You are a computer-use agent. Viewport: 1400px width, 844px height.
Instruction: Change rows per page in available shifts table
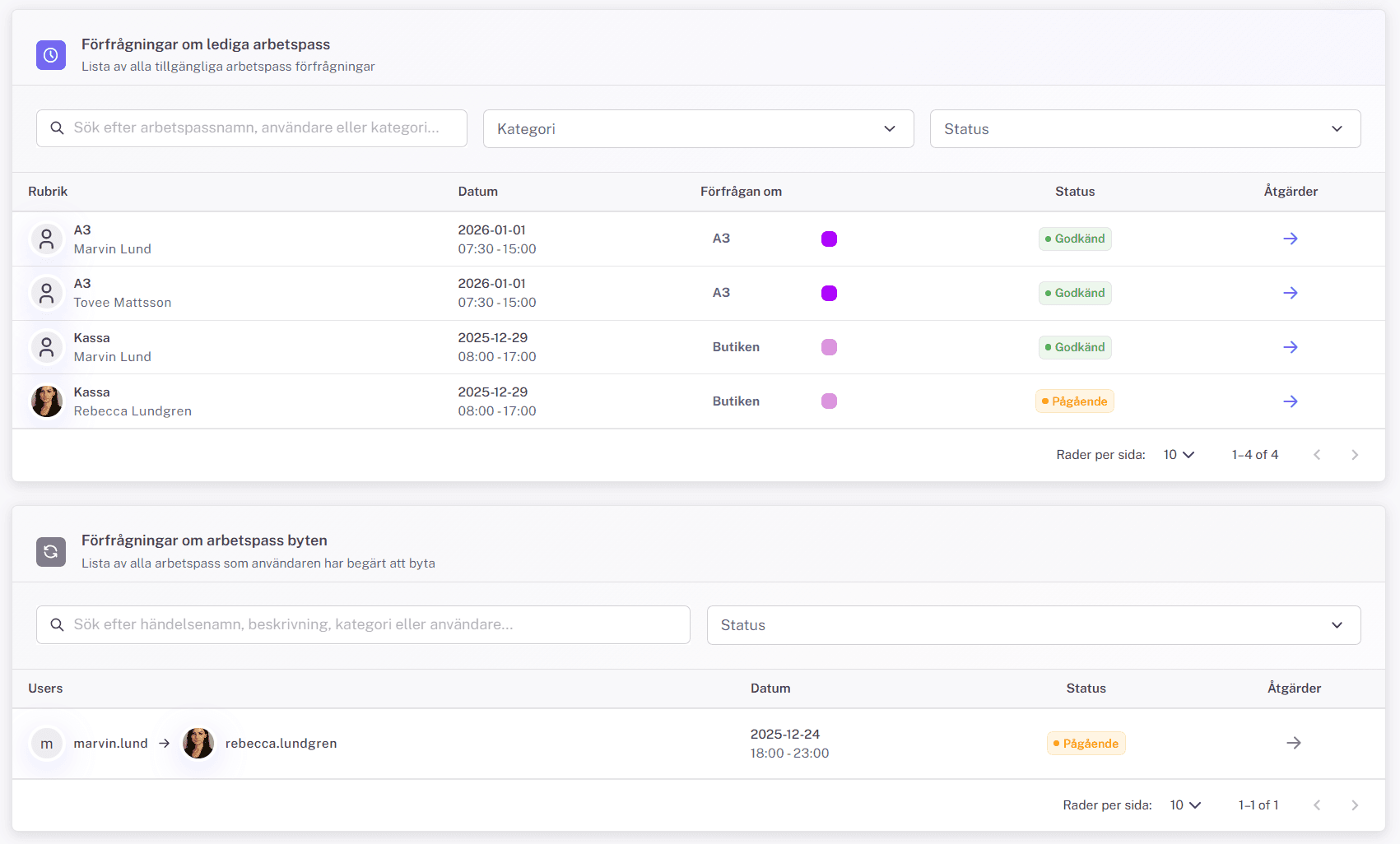(1179, 455)
